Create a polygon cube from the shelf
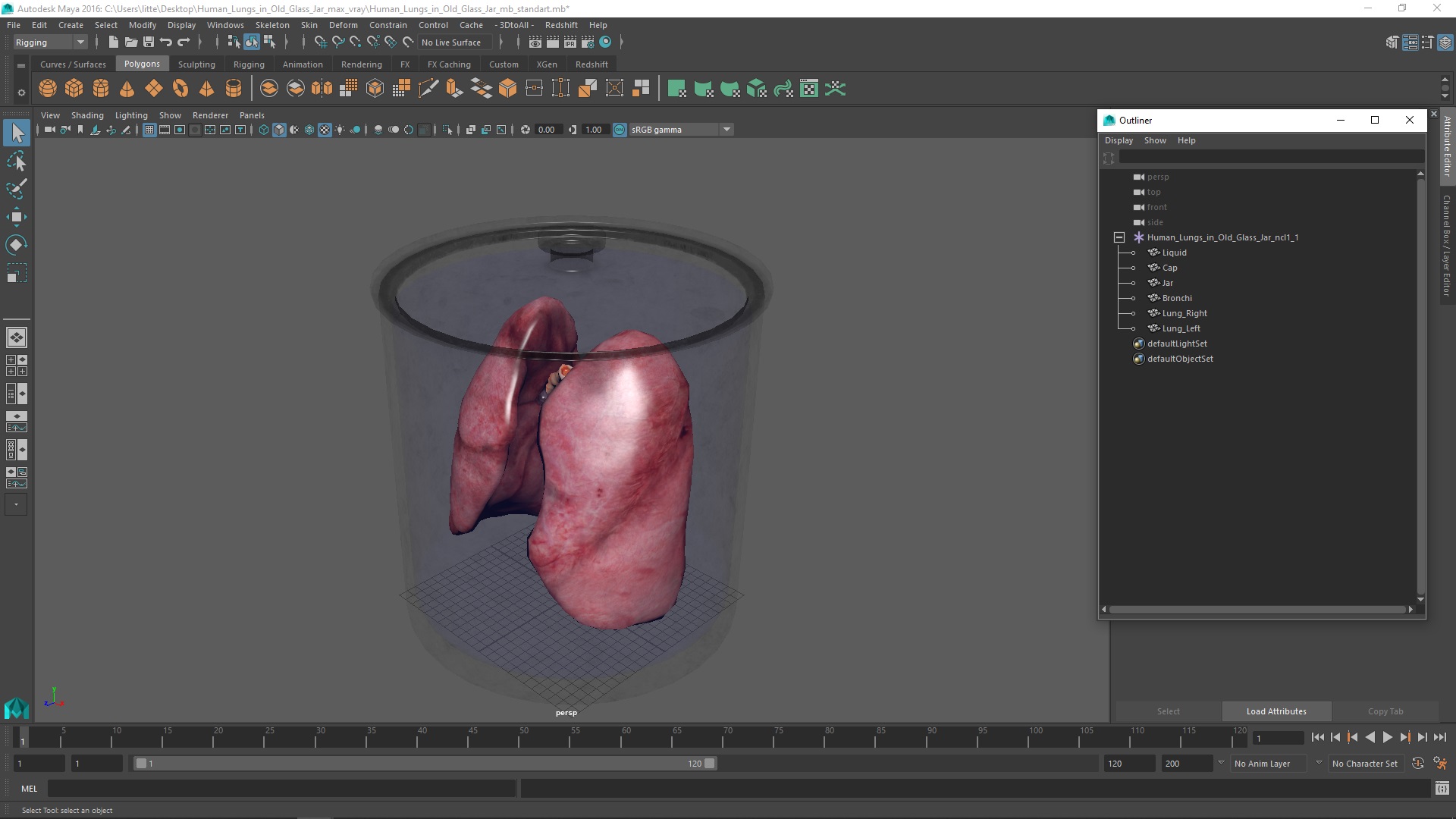This screenshot has height=819, width=1456. click(74, 89)
